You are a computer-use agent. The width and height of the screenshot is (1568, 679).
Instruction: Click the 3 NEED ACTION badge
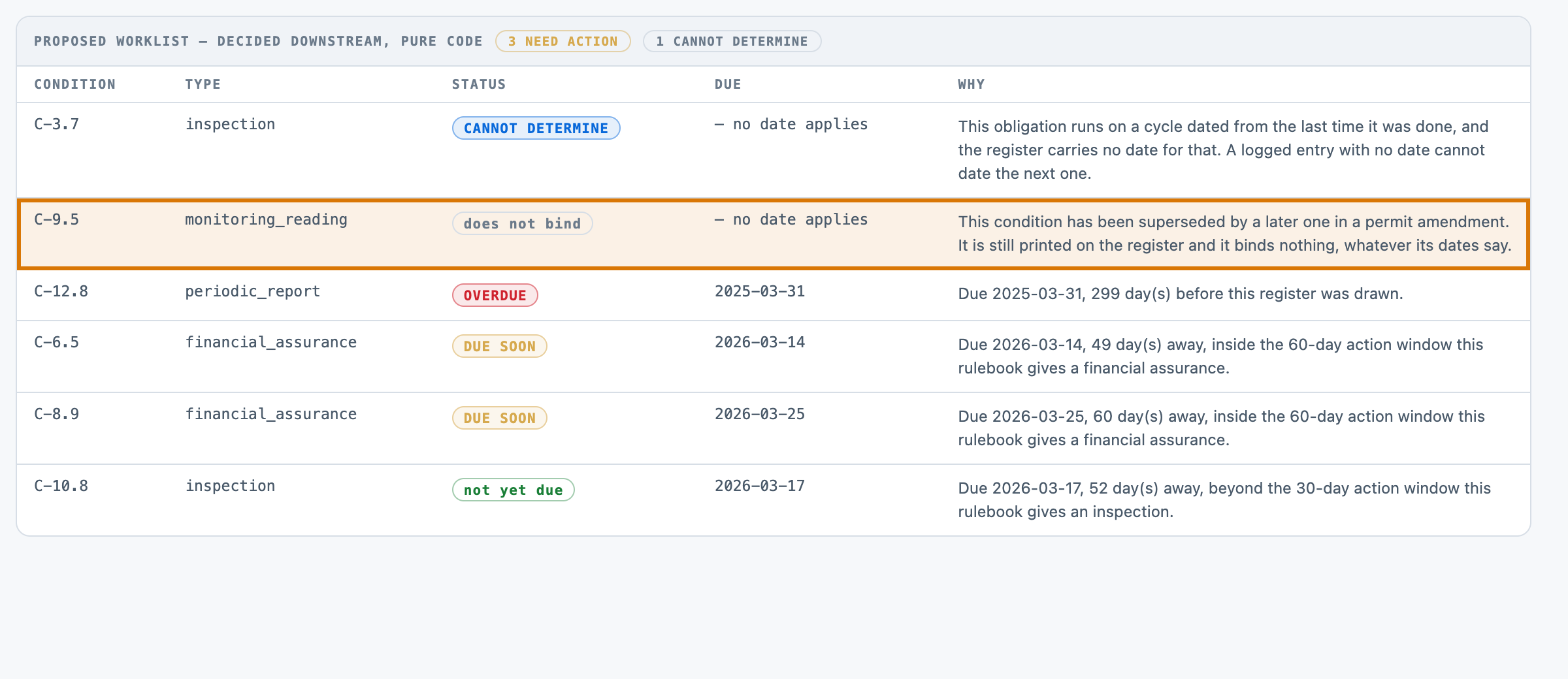point(563,41)
